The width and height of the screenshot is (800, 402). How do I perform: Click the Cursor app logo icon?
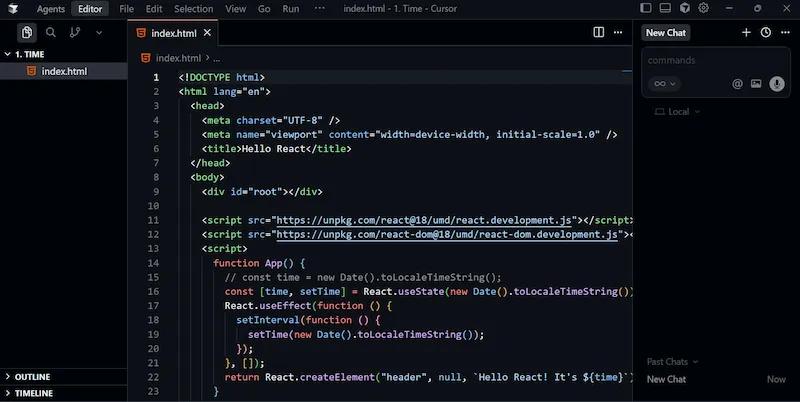[13, 9]
